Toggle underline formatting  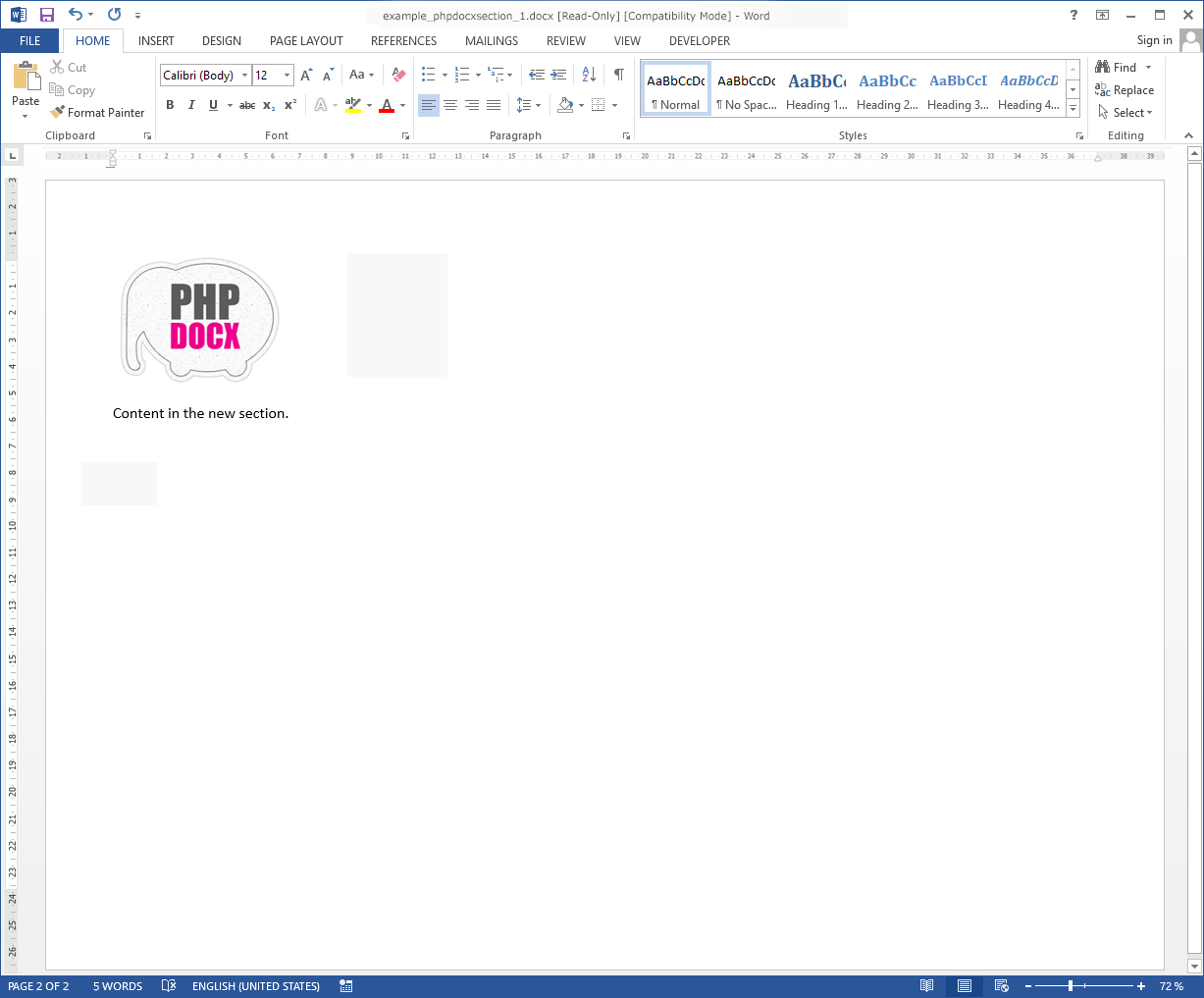pyautogui.click(x=213, y=105)
